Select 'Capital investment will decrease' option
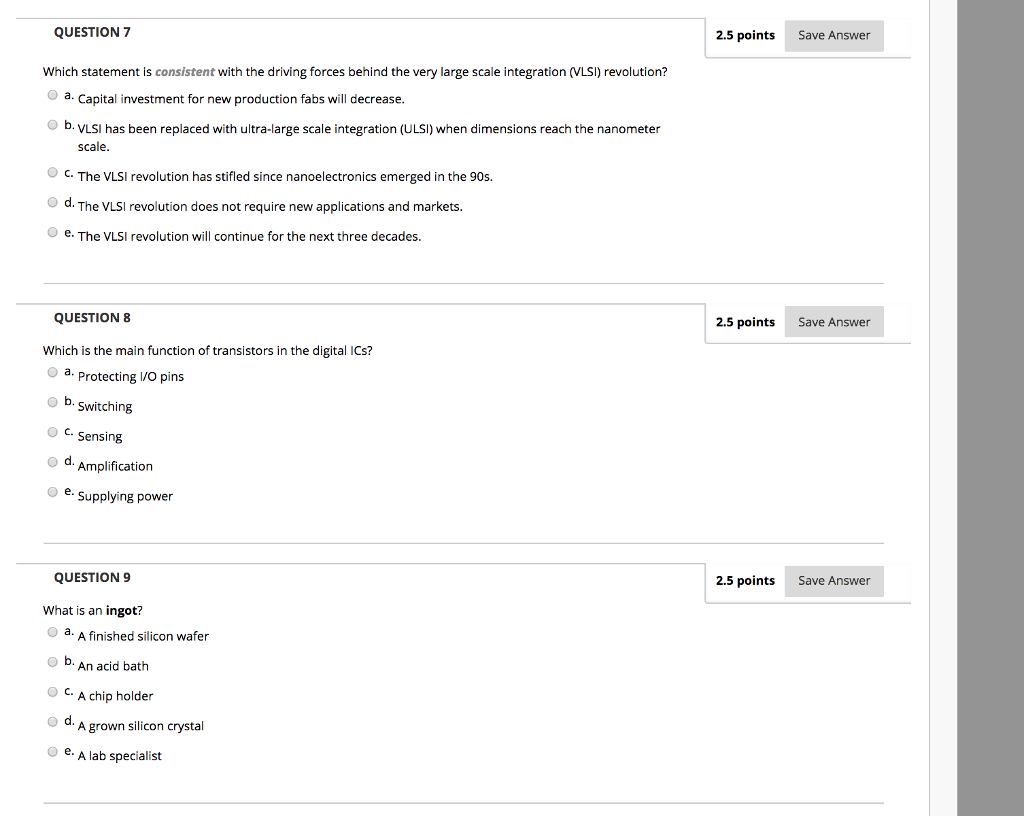This screenshot has height=816, width=1024. pos(52,96)
